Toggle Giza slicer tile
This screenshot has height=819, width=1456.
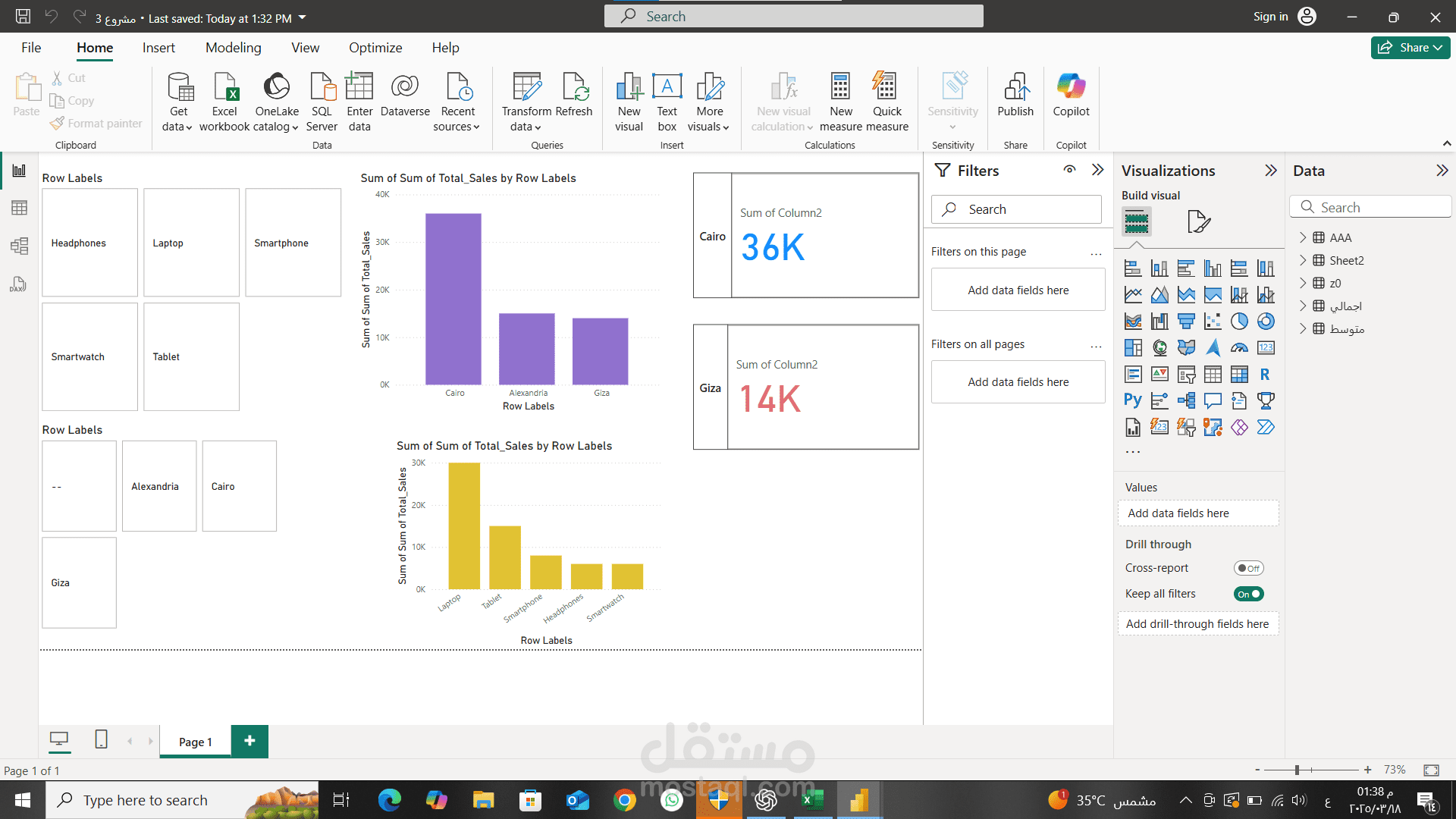click(79, 582)
